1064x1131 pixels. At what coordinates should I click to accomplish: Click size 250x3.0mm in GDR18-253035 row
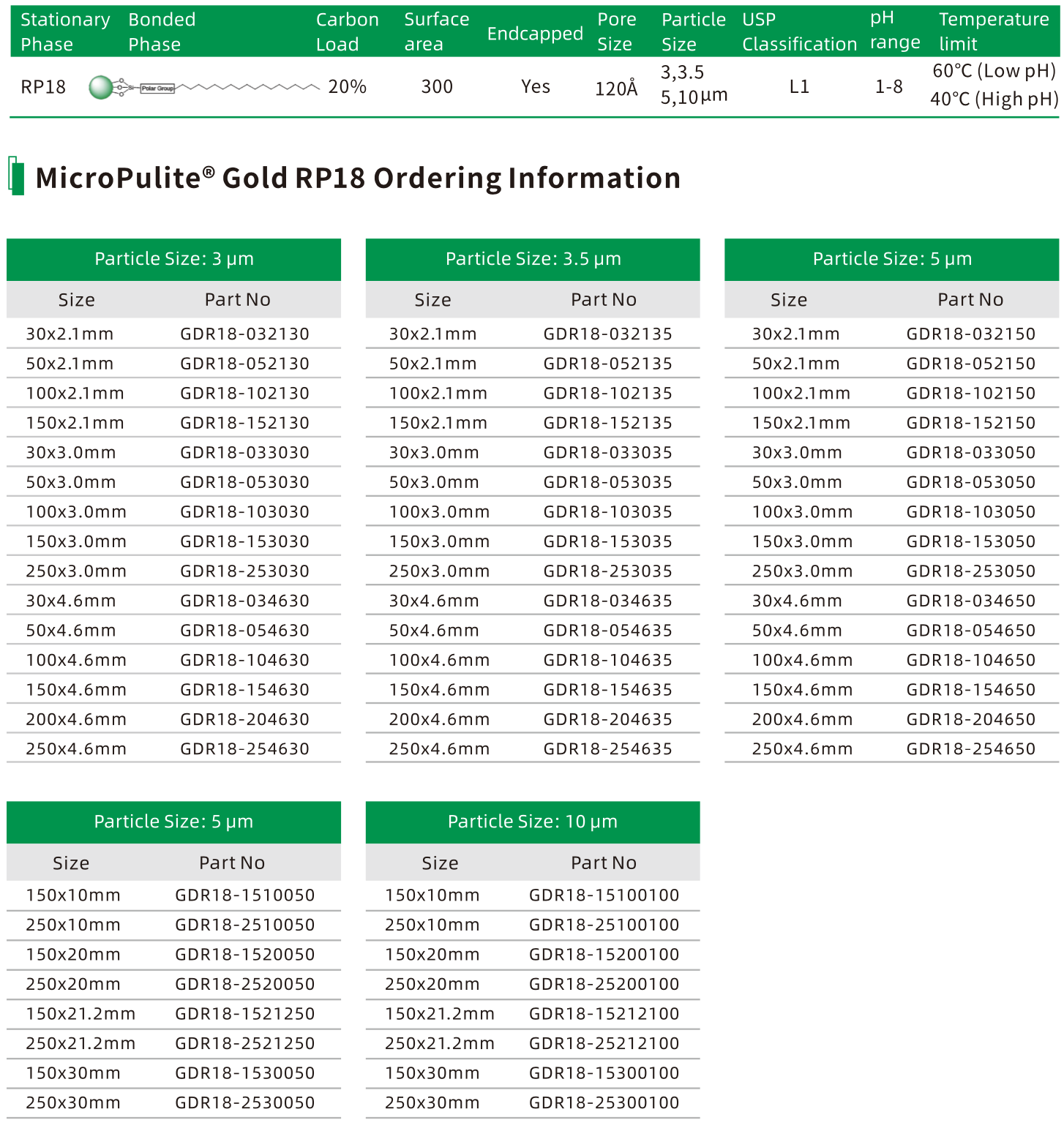point(439,571)
